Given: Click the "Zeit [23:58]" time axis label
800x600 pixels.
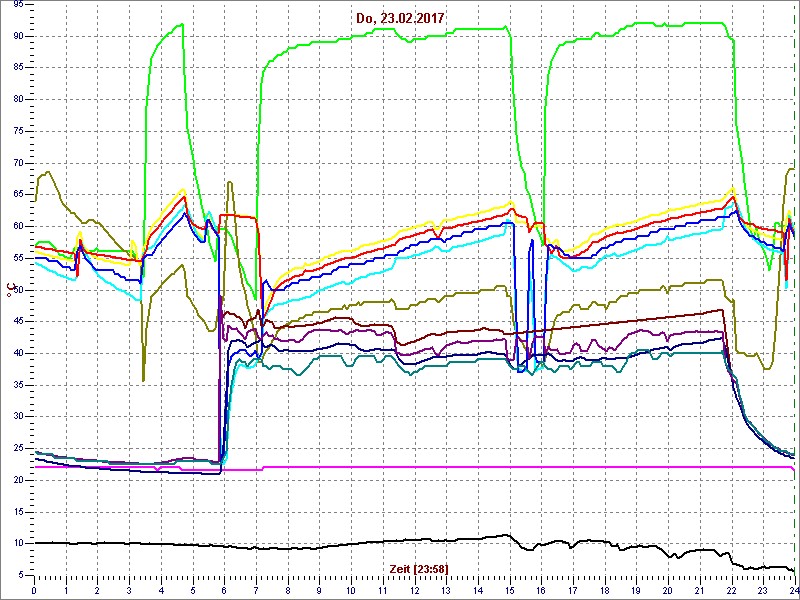Looking at the screenshot, I should tap(419, 569).
